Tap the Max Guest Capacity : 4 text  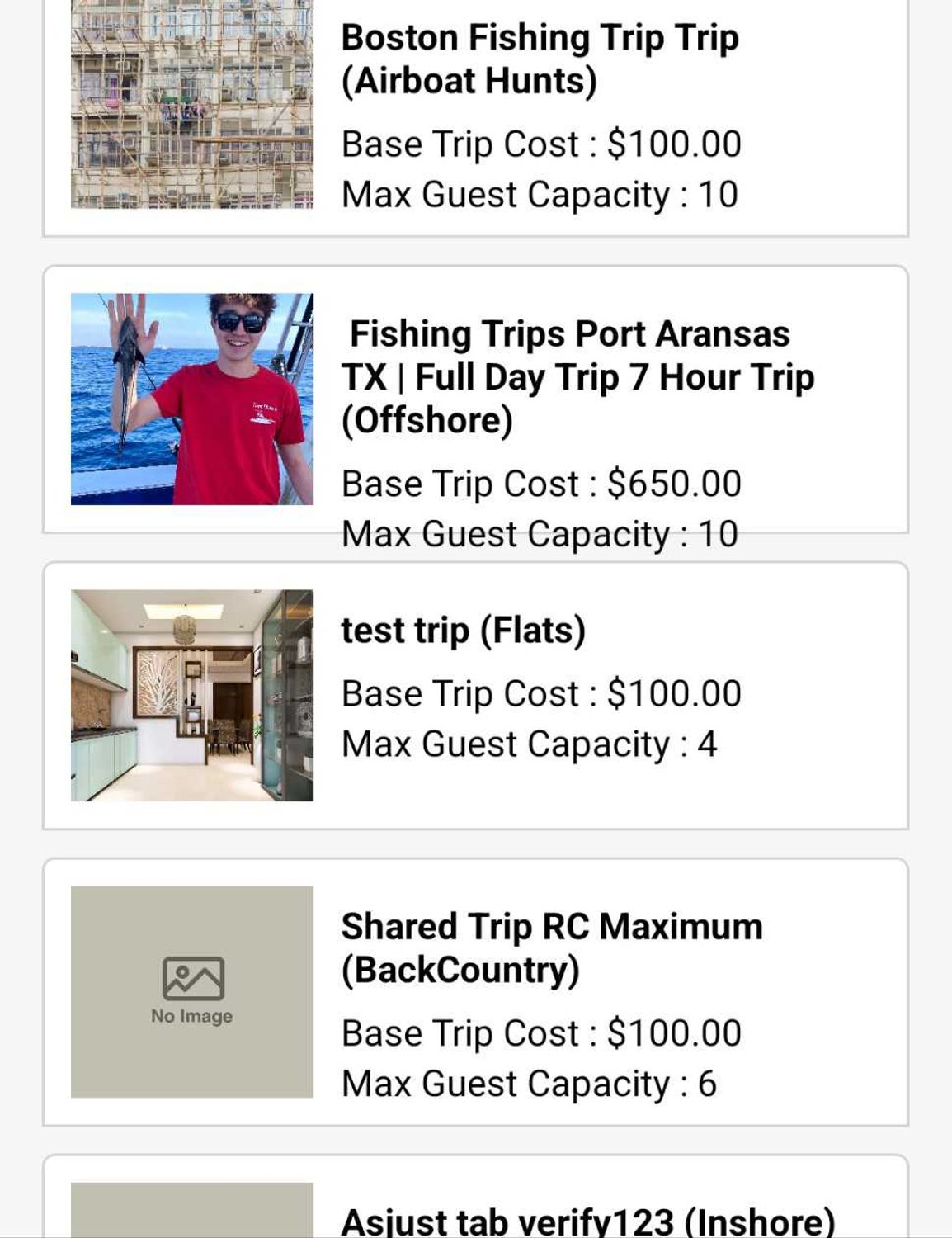pos(529,744)
